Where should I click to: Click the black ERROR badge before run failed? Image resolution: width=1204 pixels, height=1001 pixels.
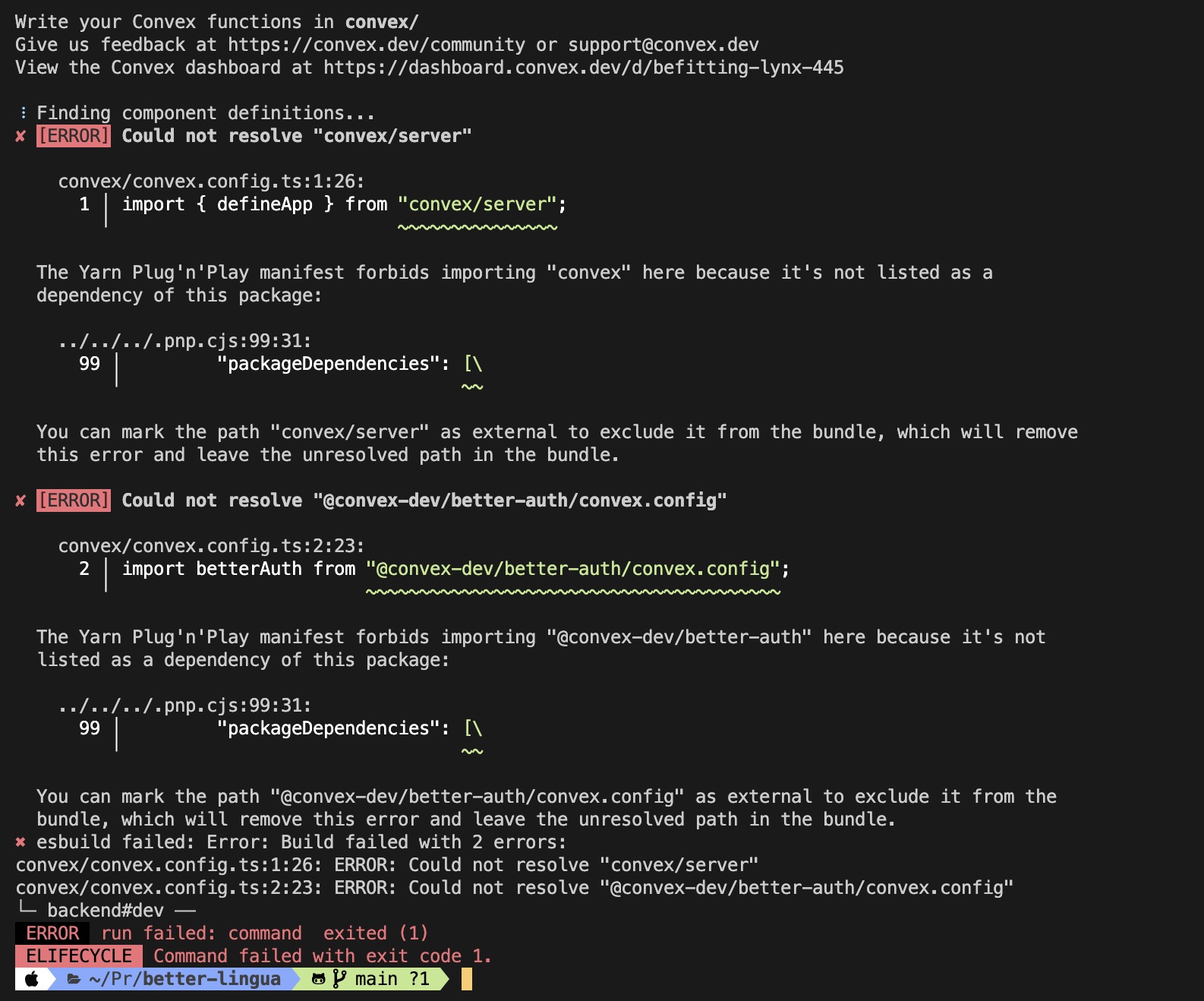click(52, 933)
